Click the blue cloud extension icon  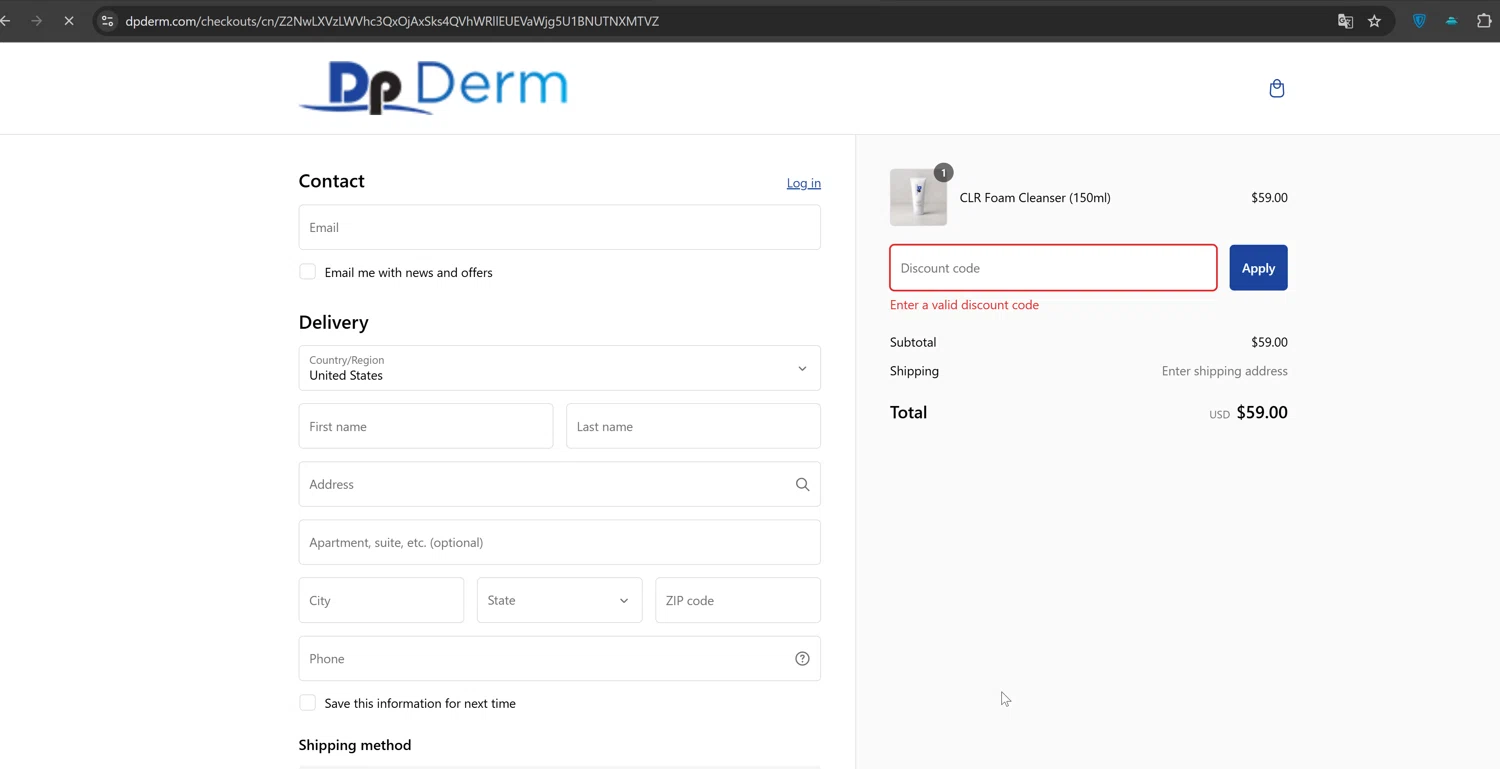(x=1452, y=21)
